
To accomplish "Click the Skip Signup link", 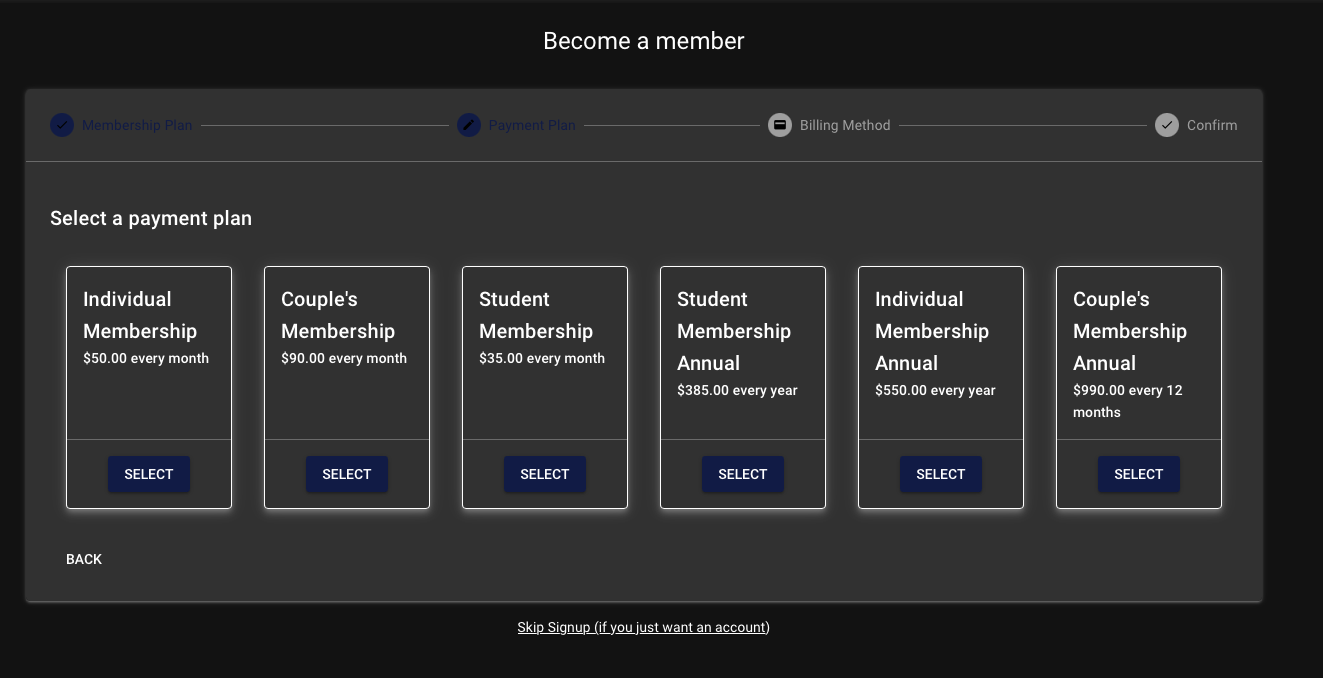I will (x=643, y=627).
